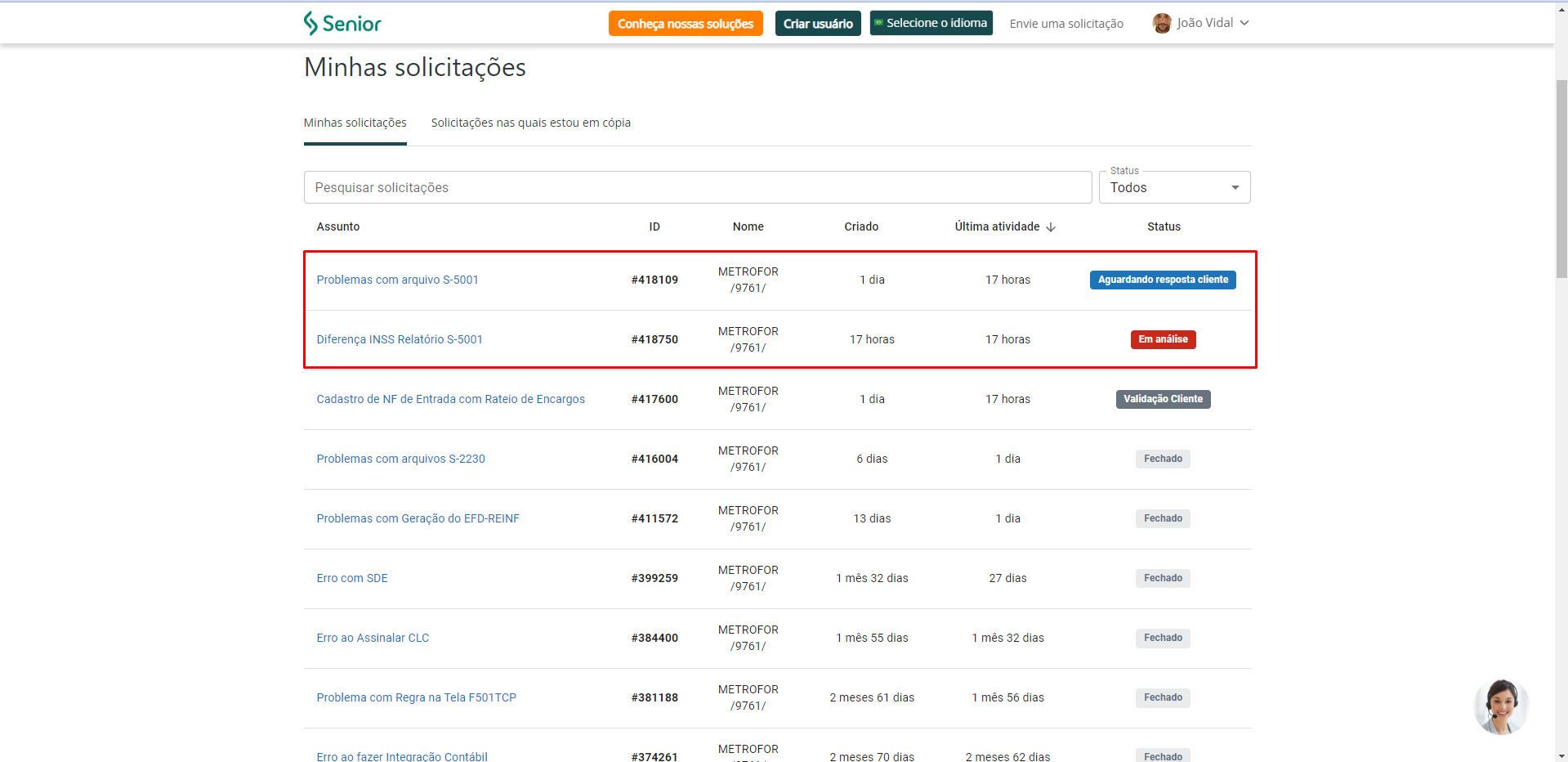
Task: Click '13 dias' created cell
Action: pyautogui.click(x=872, y=518)
